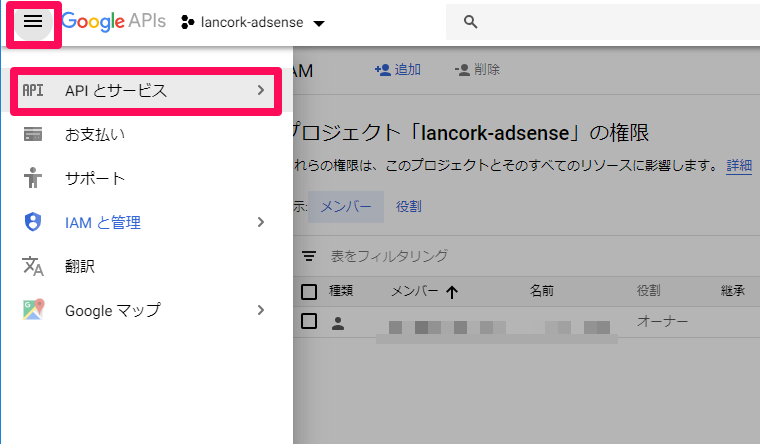
Task: Open the サポート menu item
Action: click(x=146, y=178)
